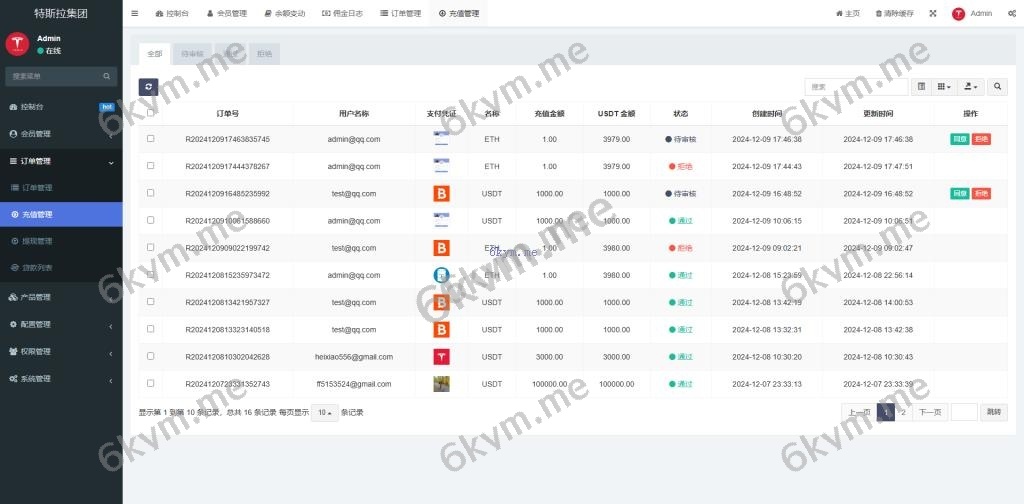
Task: Enter fullscreen mode via expand icon
Action: pos(933,14)
